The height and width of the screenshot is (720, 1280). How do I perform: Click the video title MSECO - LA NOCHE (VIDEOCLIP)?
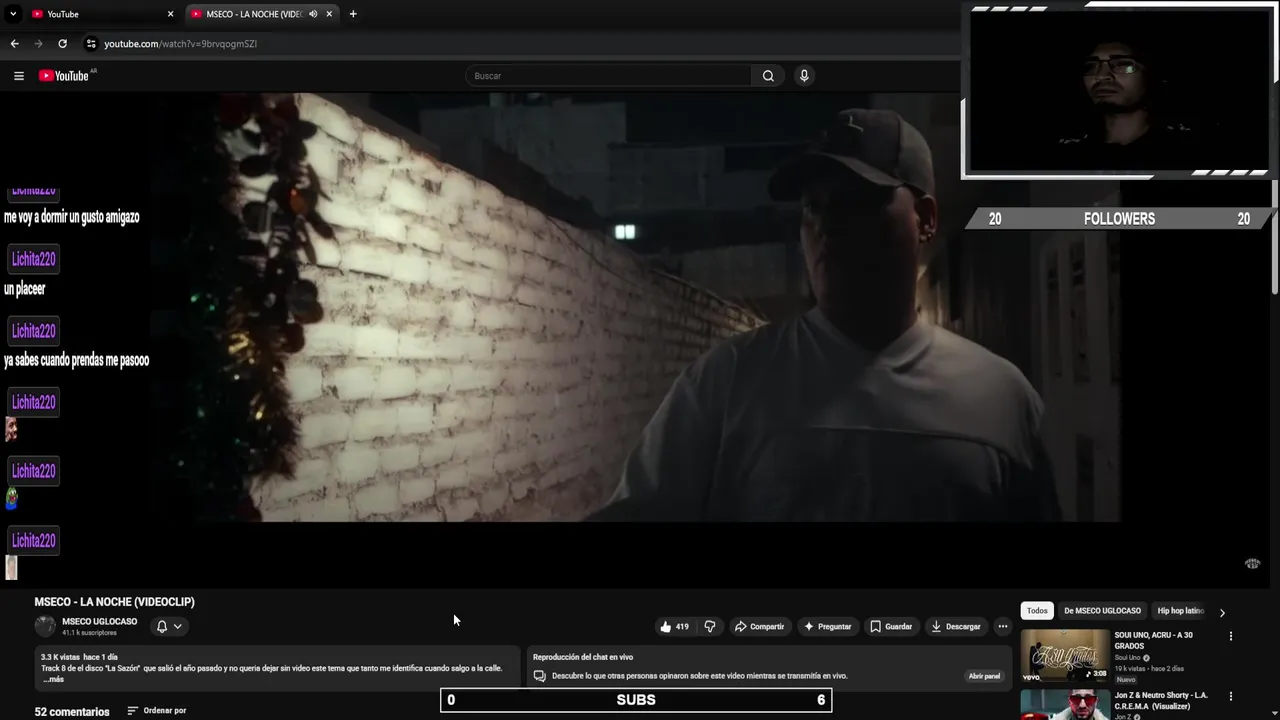click(115, 602)
